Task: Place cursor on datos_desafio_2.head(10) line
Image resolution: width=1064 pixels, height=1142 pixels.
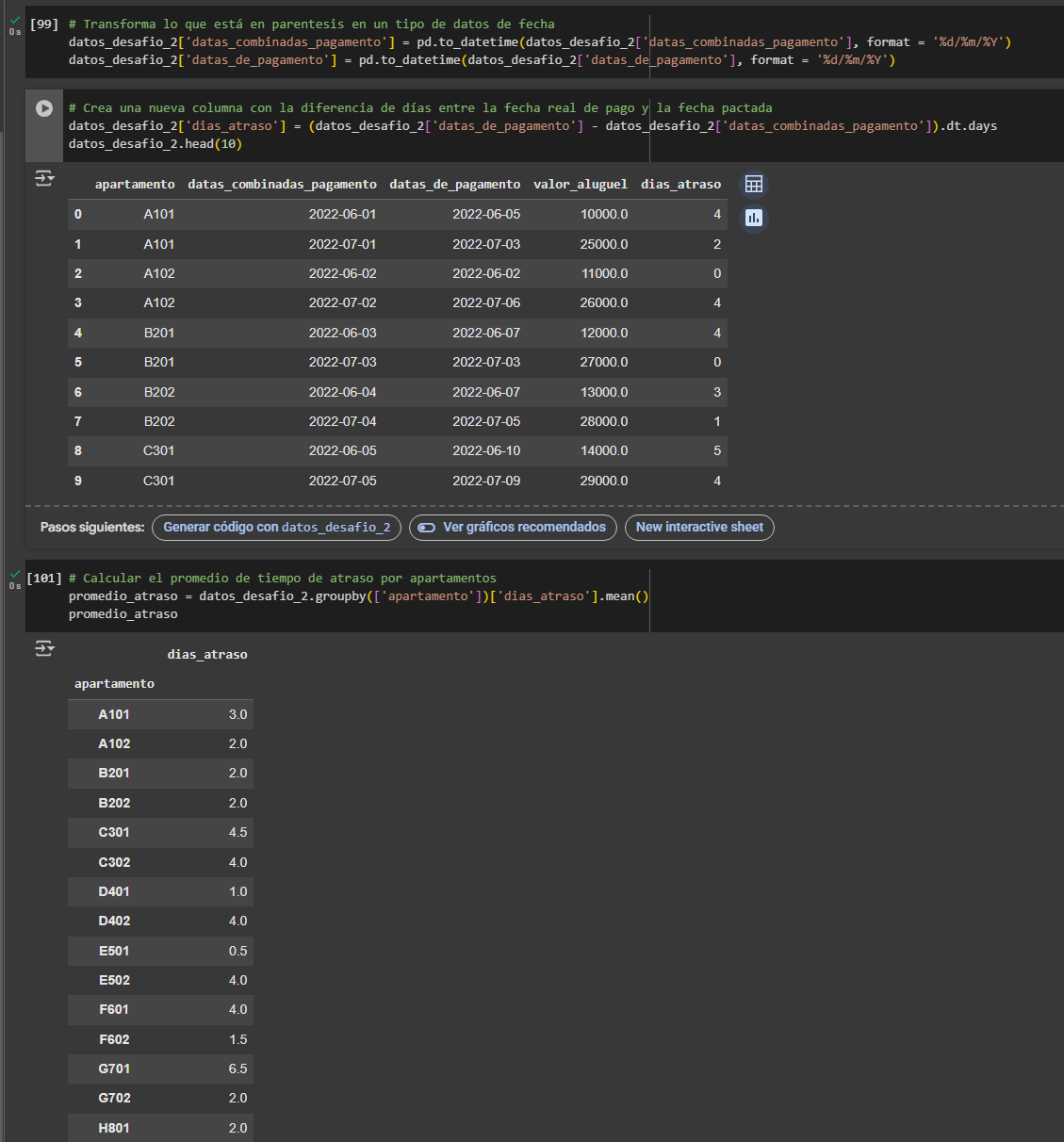Action: 156,144
